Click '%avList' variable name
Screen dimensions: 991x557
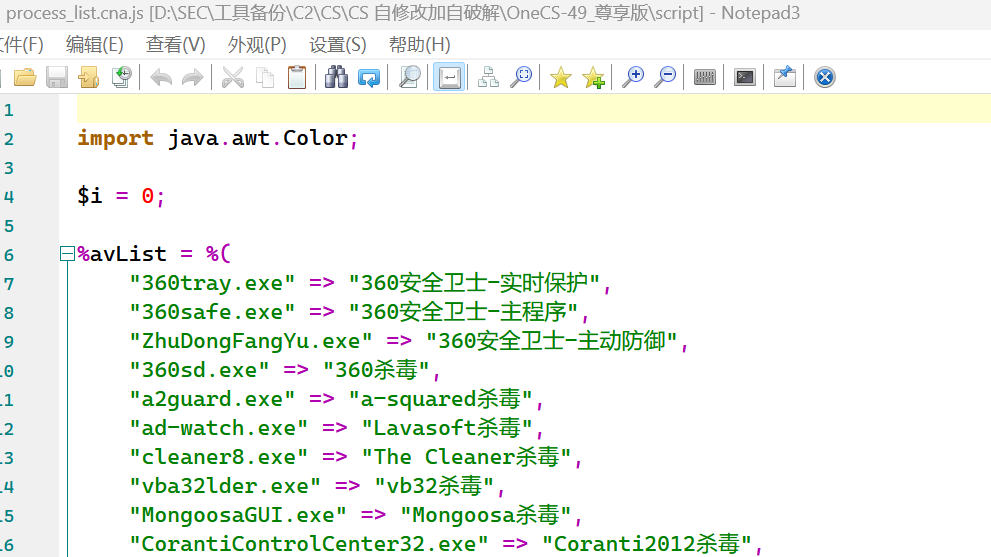tap(122, 254)
